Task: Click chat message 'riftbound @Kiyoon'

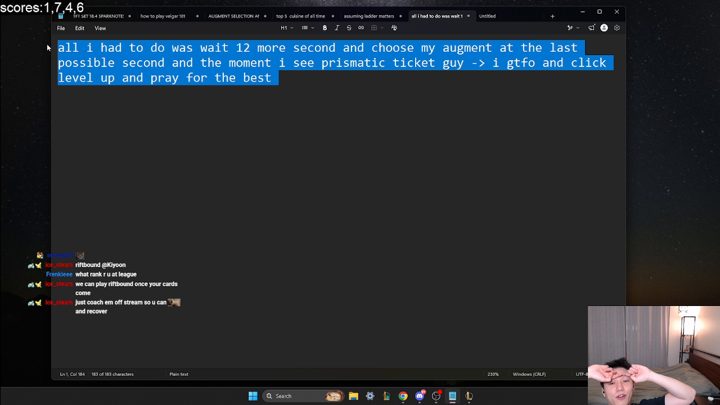Action: point(101,265)
